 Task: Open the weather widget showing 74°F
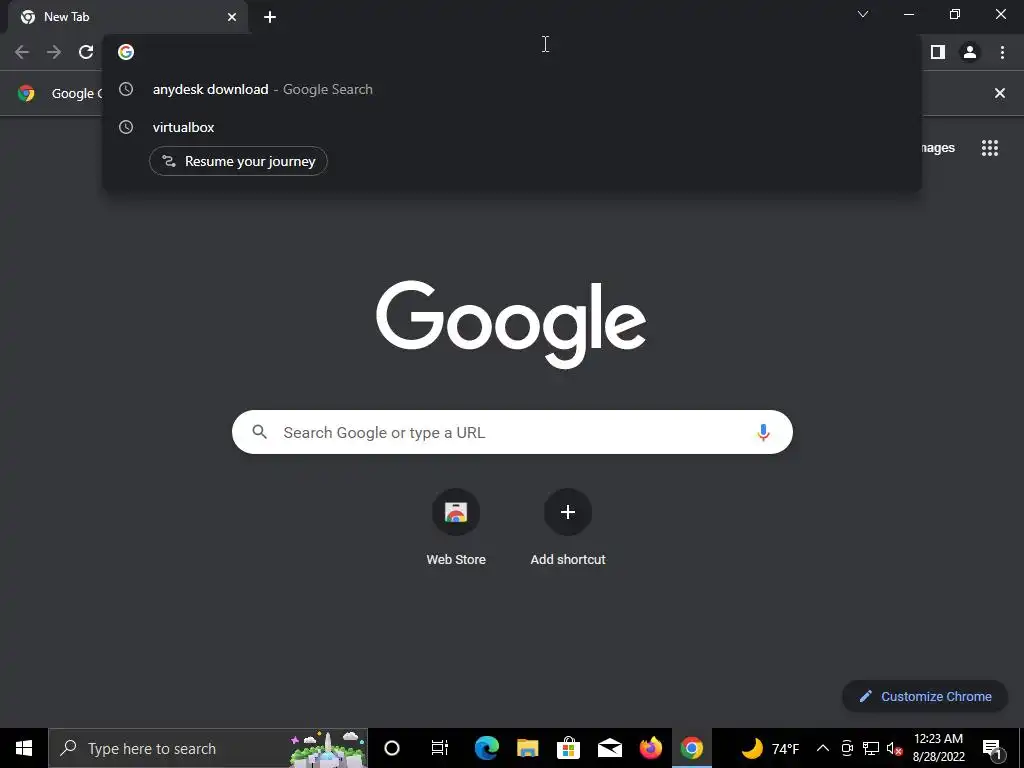[x=770, y=748]
